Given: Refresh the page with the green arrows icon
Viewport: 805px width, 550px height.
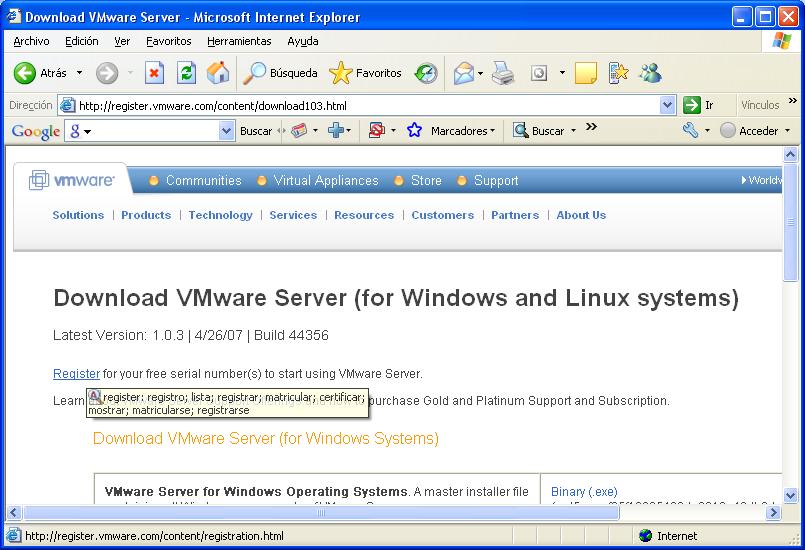Looking at the screenshot, I should (x=186, y=73).
